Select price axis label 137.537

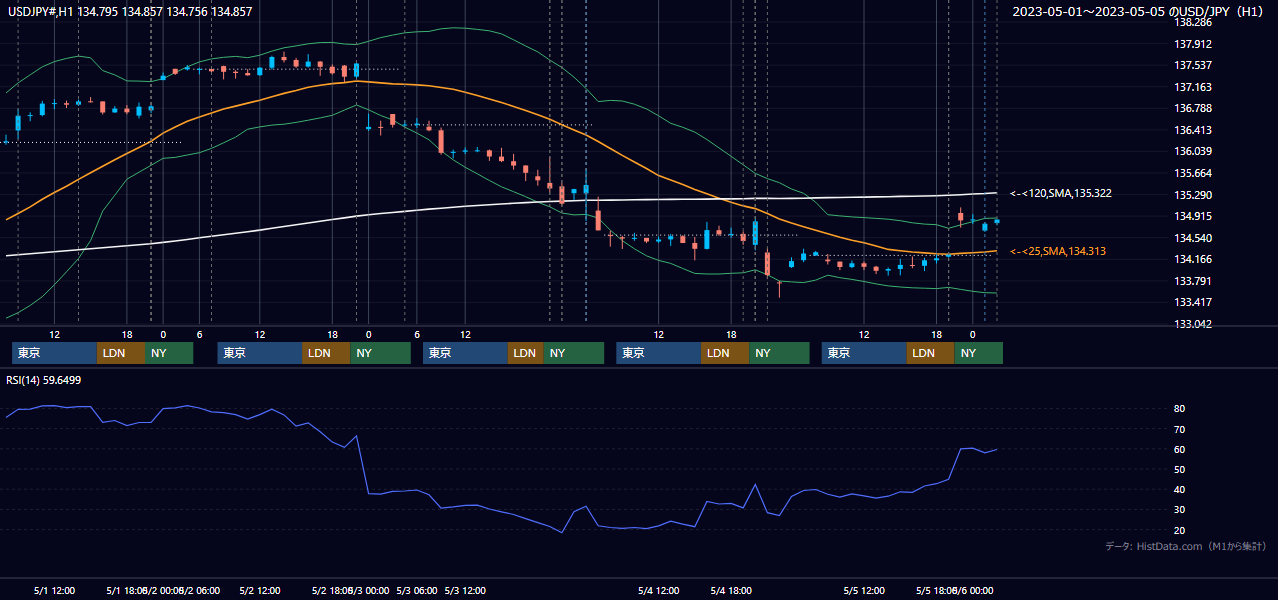point(1193,66)
